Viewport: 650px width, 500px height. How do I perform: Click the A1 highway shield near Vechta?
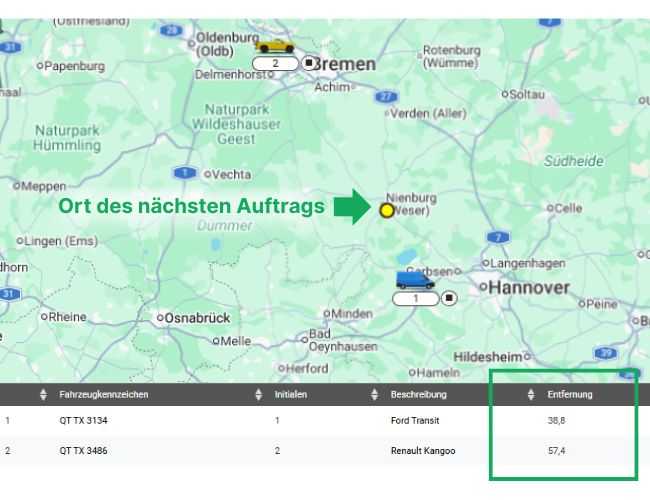pos(185,172)
